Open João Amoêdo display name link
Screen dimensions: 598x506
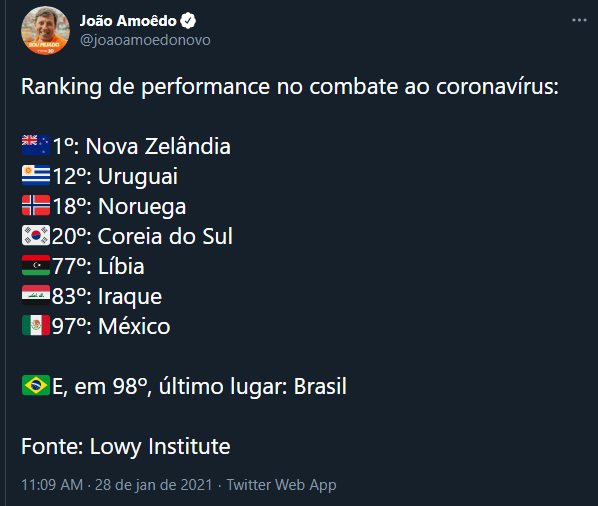coord(128,21)
